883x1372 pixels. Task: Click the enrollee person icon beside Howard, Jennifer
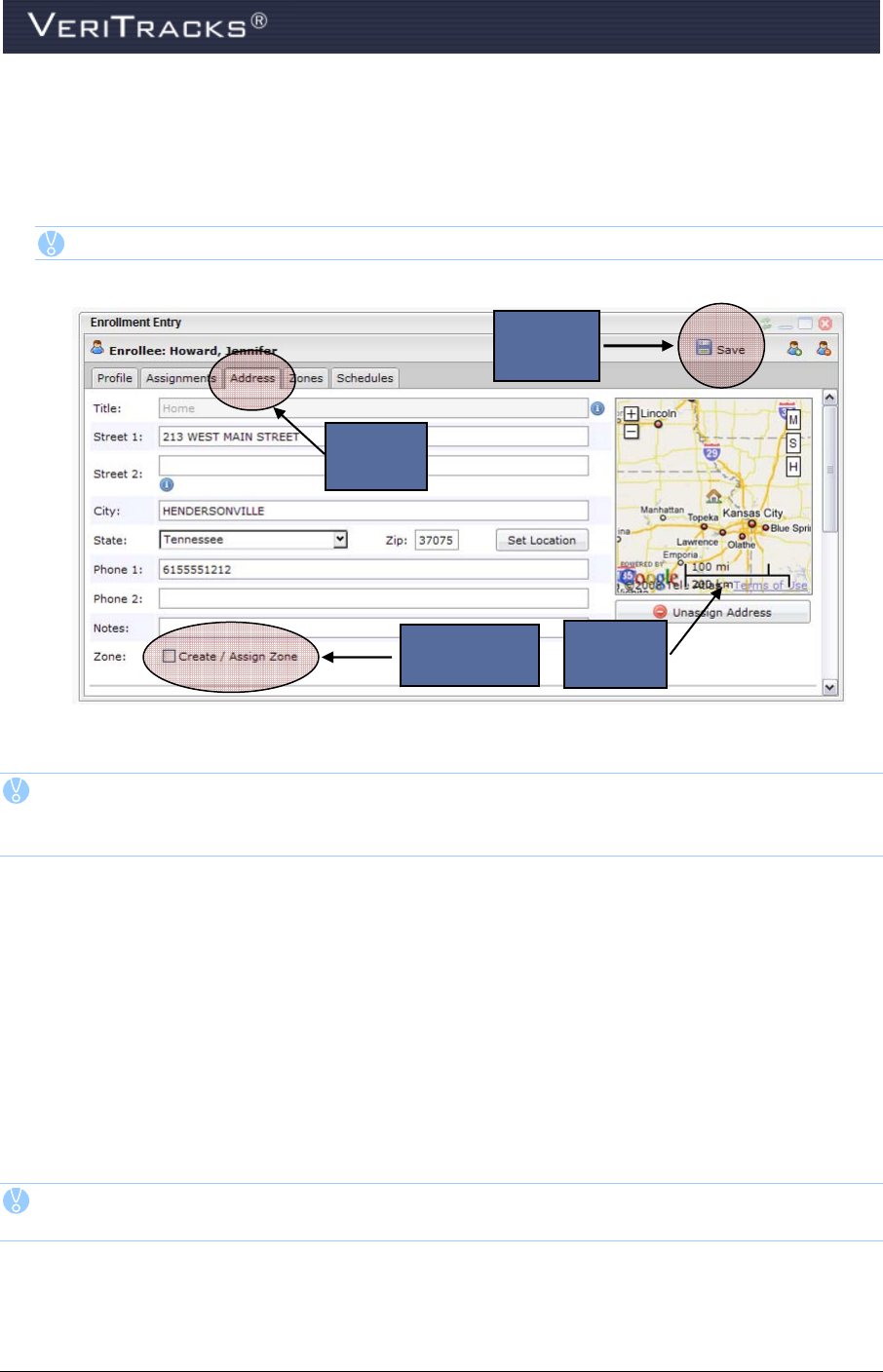(96, 349)
